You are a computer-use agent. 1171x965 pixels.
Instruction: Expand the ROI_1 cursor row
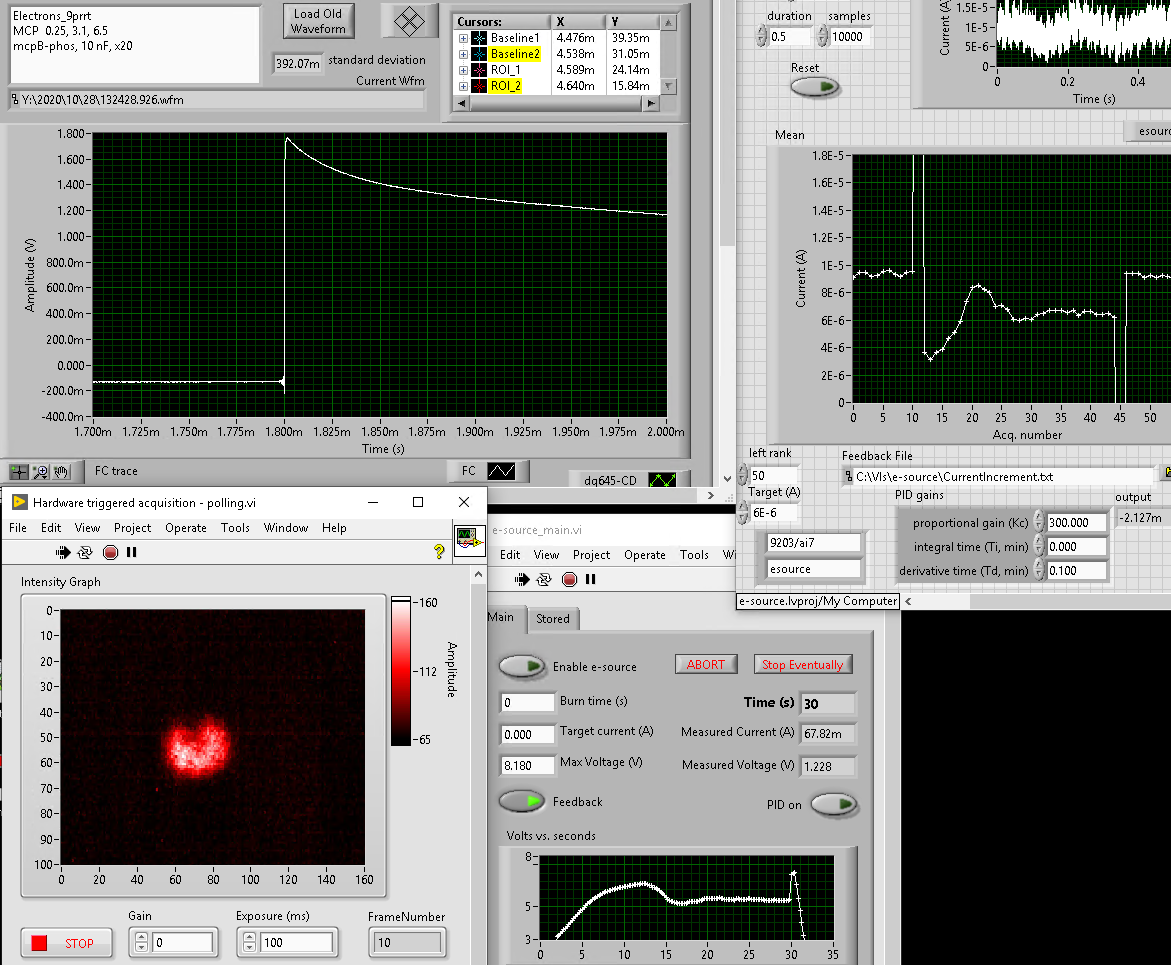click(x=463, y=70)
